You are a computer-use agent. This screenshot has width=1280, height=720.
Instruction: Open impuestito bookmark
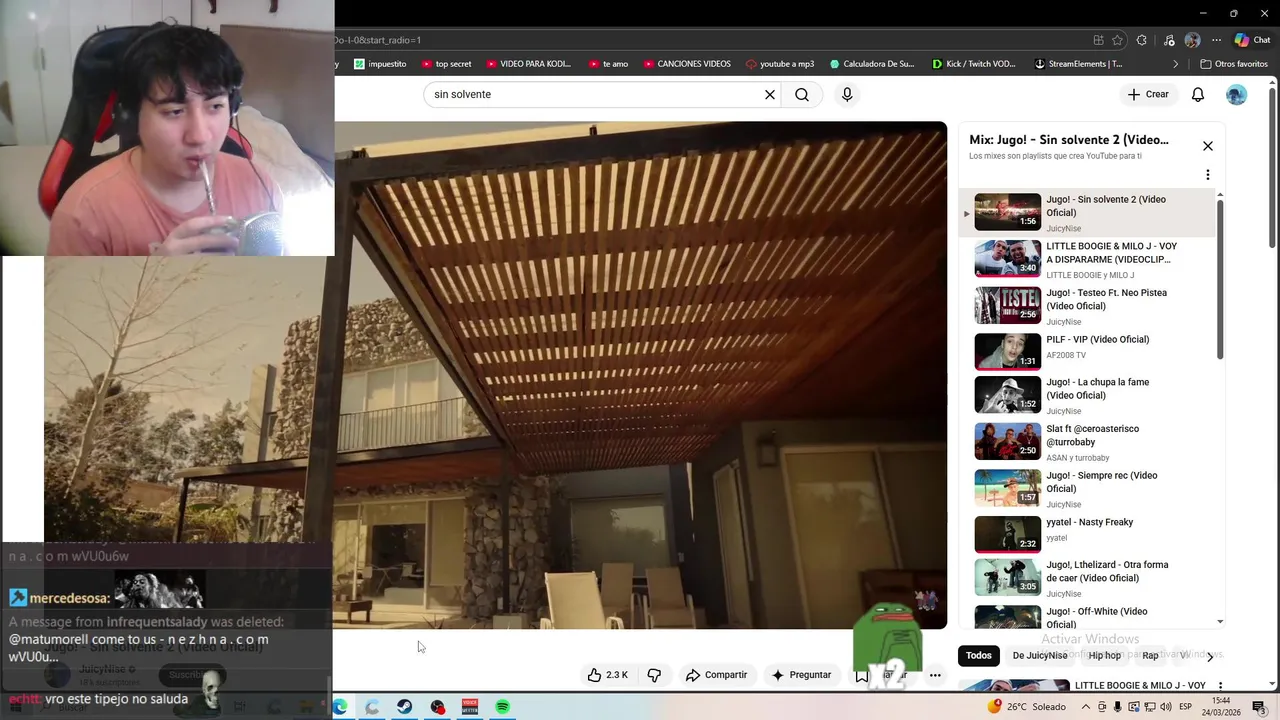pos(380,64)
